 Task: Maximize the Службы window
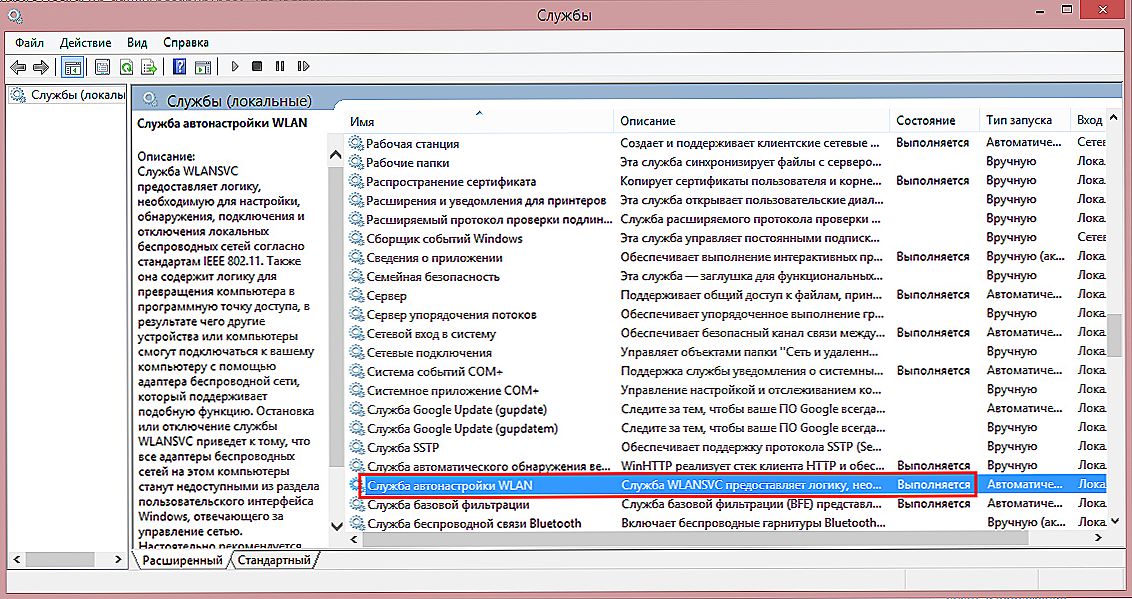(1066, 9)
